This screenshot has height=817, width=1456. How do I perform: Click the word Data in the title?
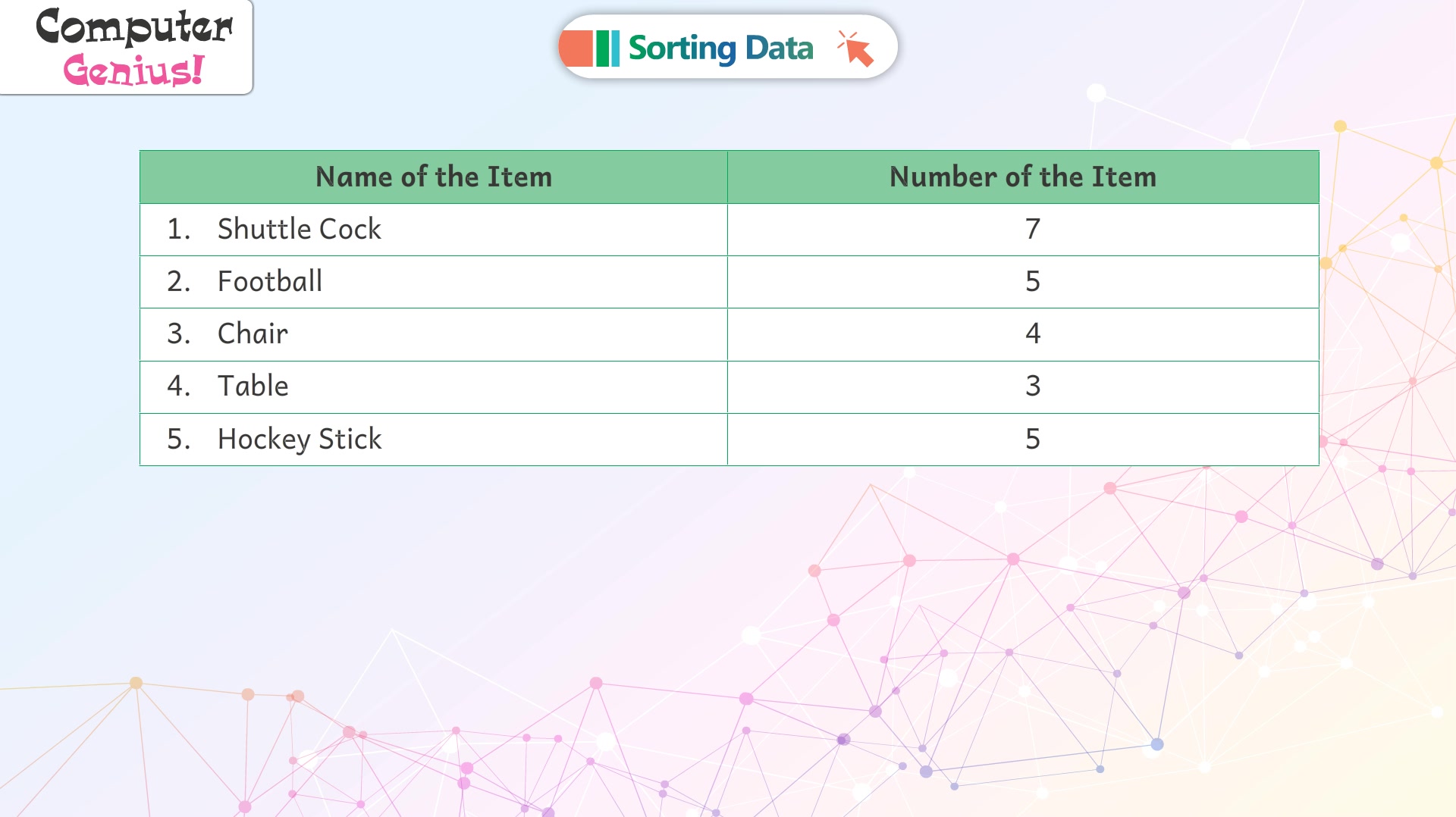pos(779,49)
